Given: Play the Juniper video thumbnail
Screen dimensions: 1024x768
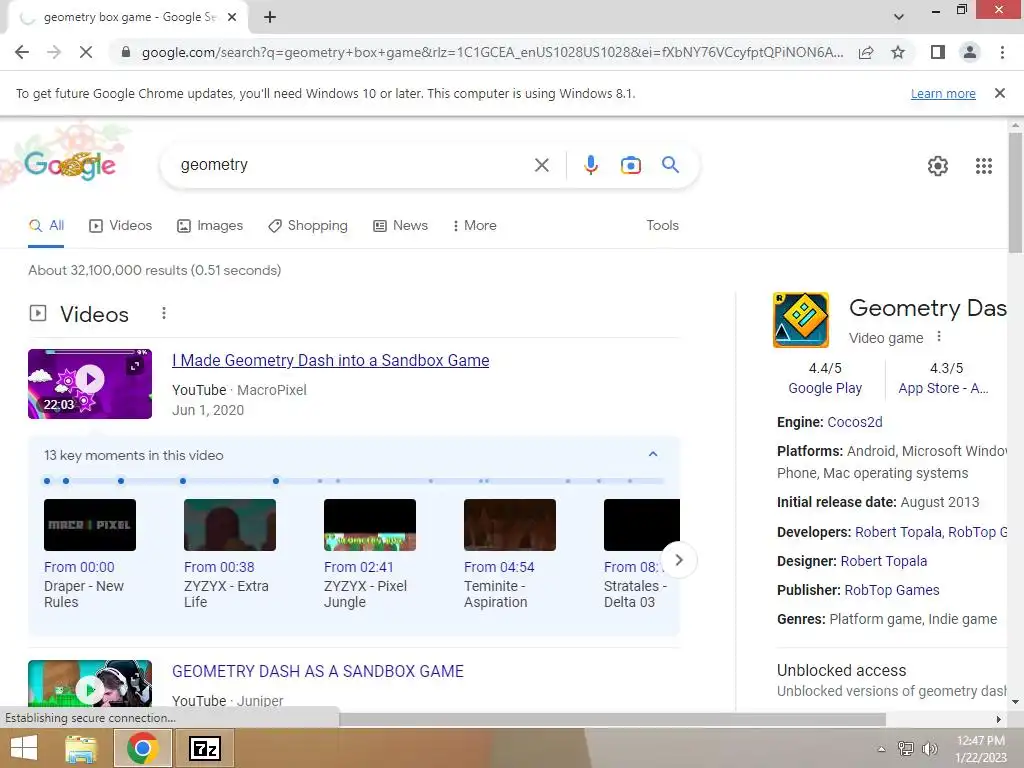Looking at the screenshot, I should tap(89, 683).
